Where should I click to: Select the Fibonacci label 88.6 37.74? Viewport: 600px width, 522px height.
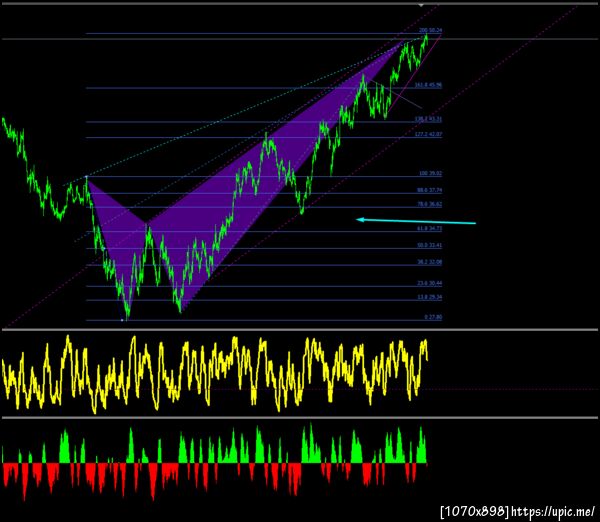429,190
